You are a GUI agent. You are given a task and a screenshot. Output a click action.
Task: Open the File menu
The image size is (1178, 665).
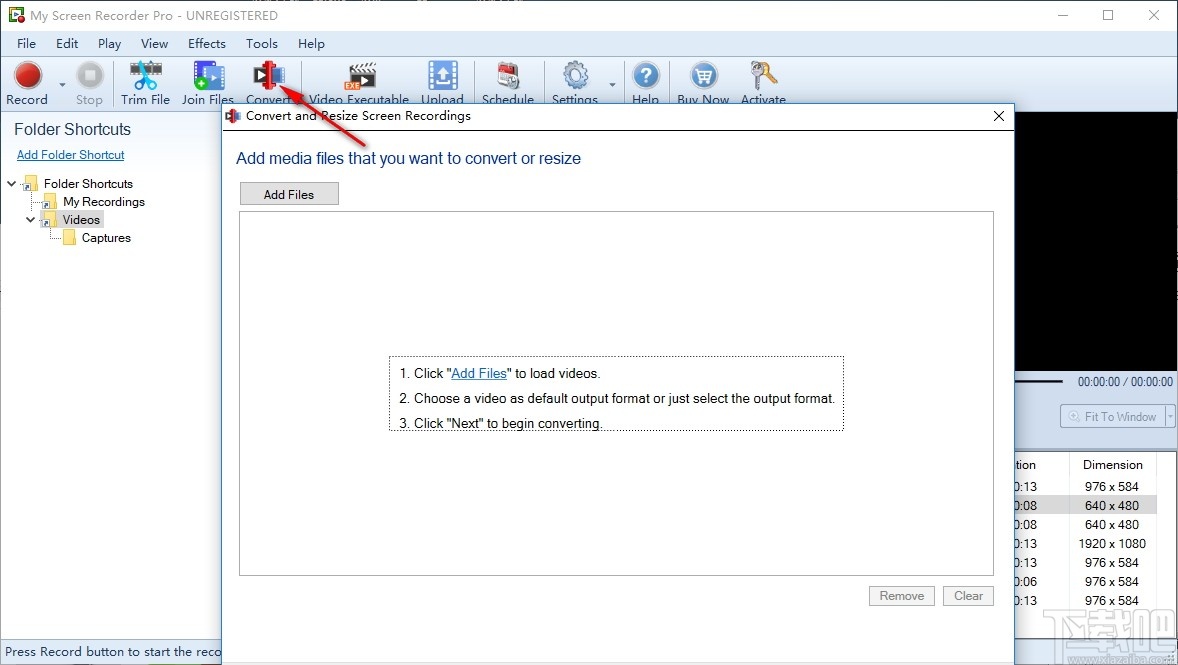point(26,44)
